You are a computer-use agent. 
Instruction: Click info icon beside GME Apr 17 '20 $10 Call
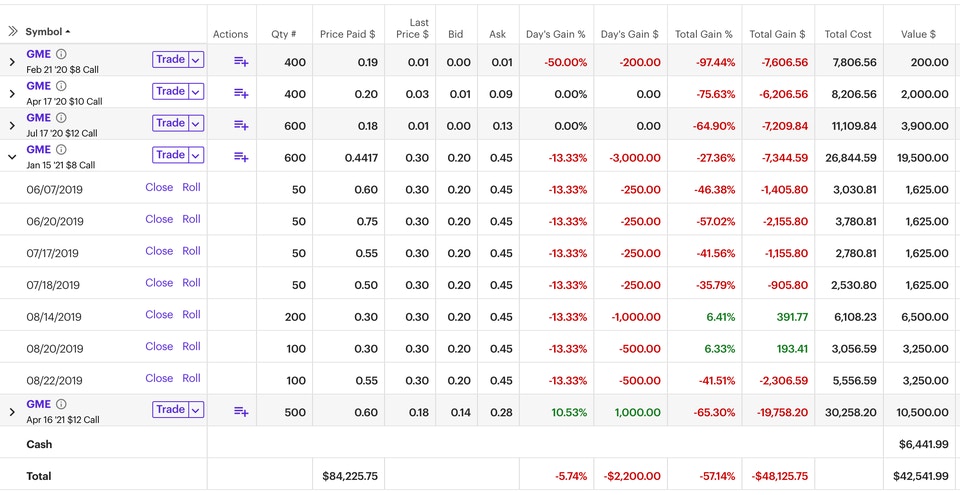[x=61, y=86]
